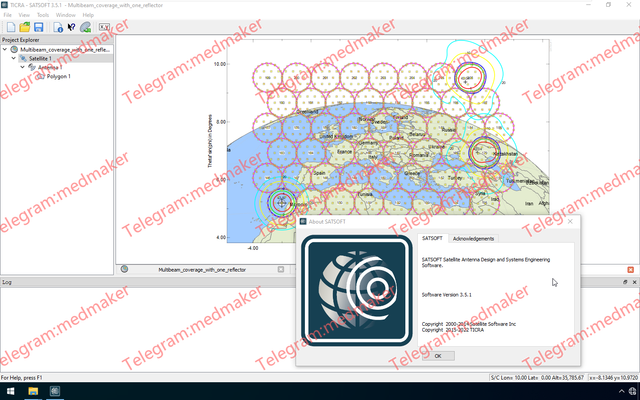Click the 'Software Version 3.5.1' text
640x400 pixels.
point(446,294)
